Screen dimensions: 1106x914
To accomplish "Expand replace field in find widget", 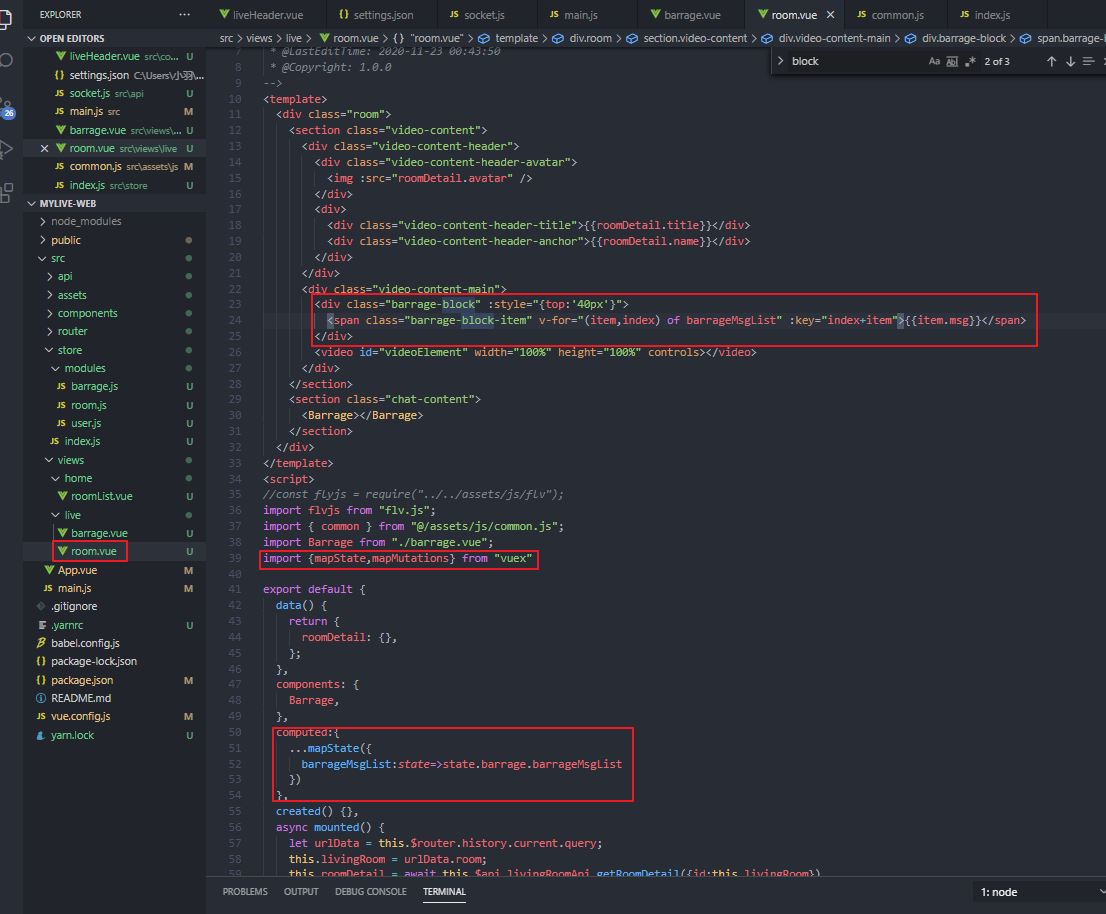I will click(x=780, y=61).
